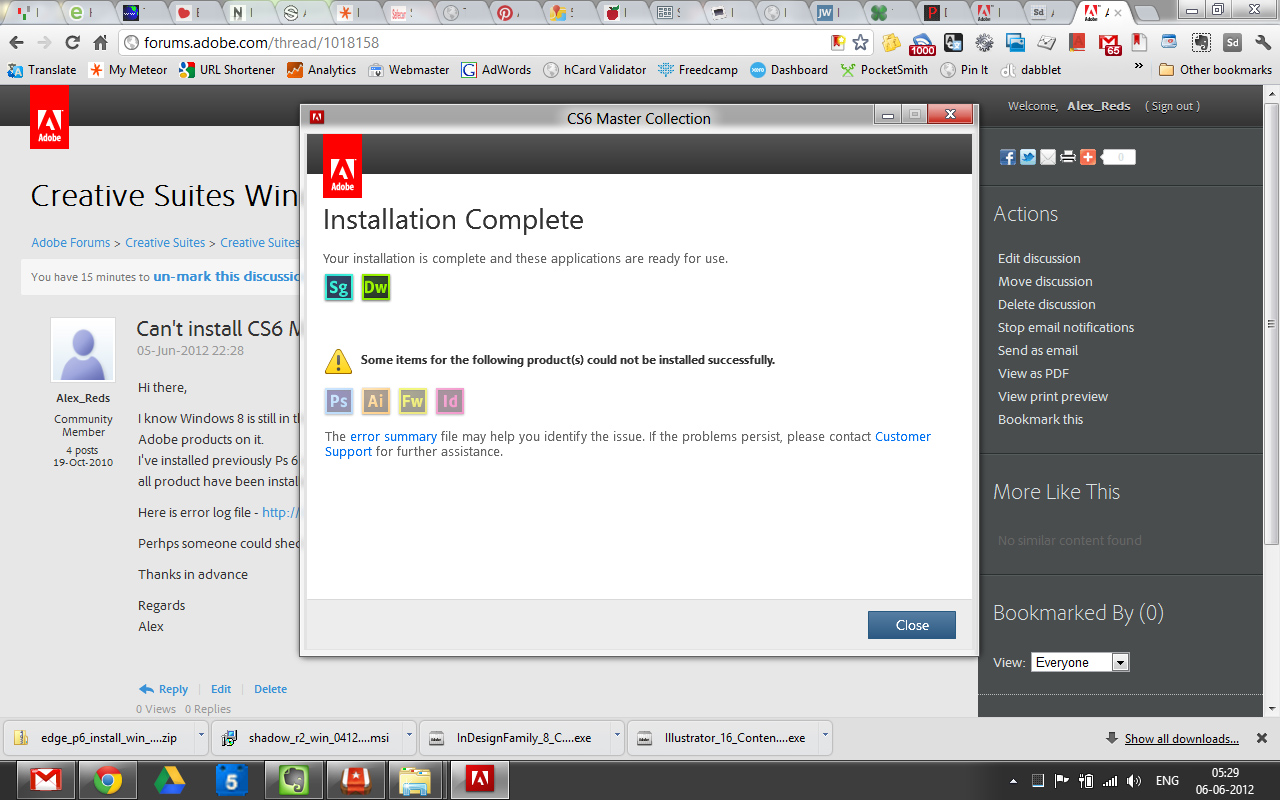Close the downloads bar with the X
The image size is (1280, 800).
coord(1262,738)
